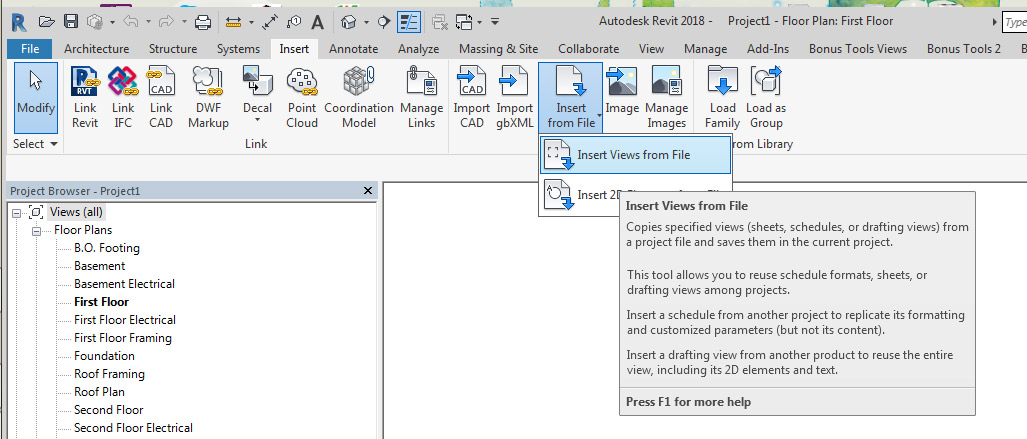The width and height of the screenshot is (1027, 439).
Task: Choose Insert Views from File menu item
Action: pos(635,155)
